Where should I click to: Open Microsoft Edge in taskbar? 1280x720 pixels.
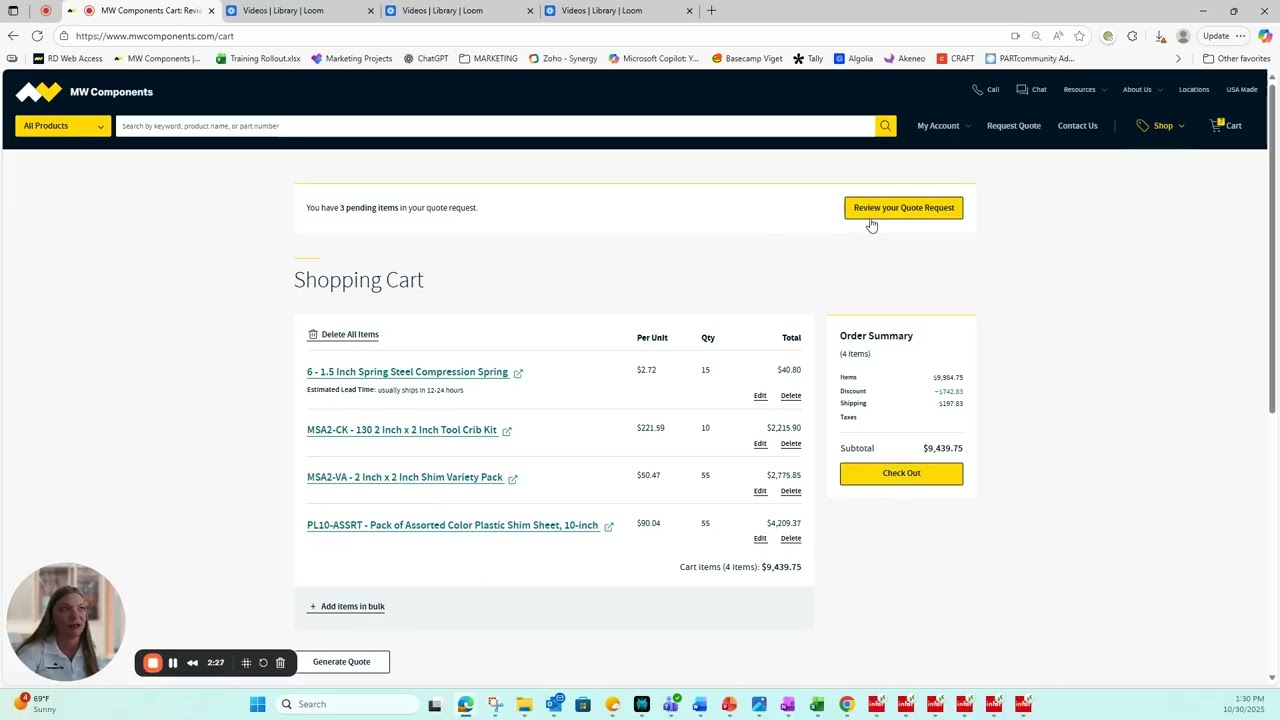465,704
